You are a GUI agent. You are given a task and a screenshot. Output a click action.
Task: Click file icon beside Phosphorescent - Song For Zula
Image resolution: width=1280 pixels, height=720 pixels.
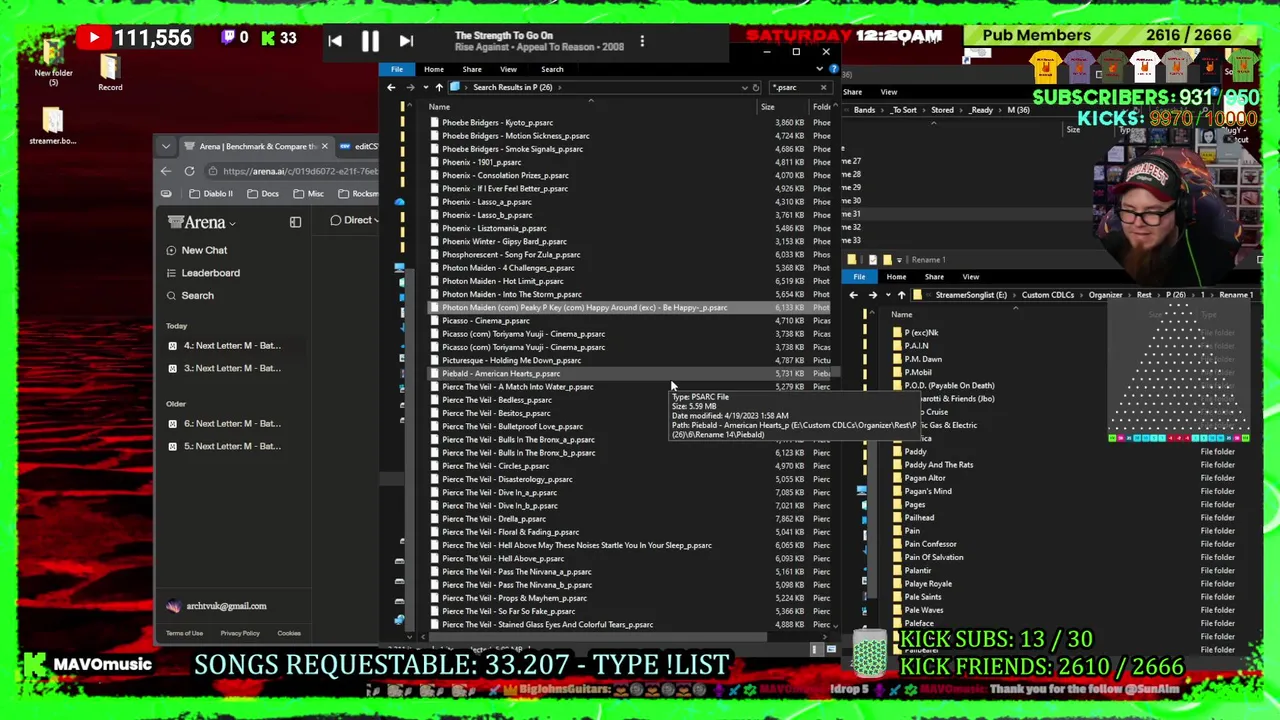click(434, 255)
